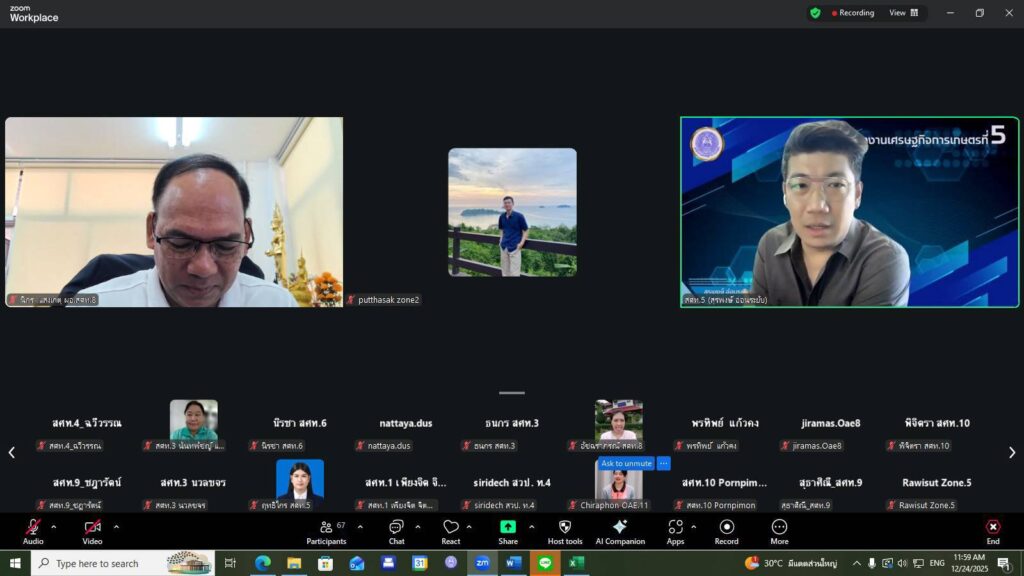Open Excel from the Windows taskbar
The height and width of the screenshot is (576, 1024).
(x=575, y=563)
